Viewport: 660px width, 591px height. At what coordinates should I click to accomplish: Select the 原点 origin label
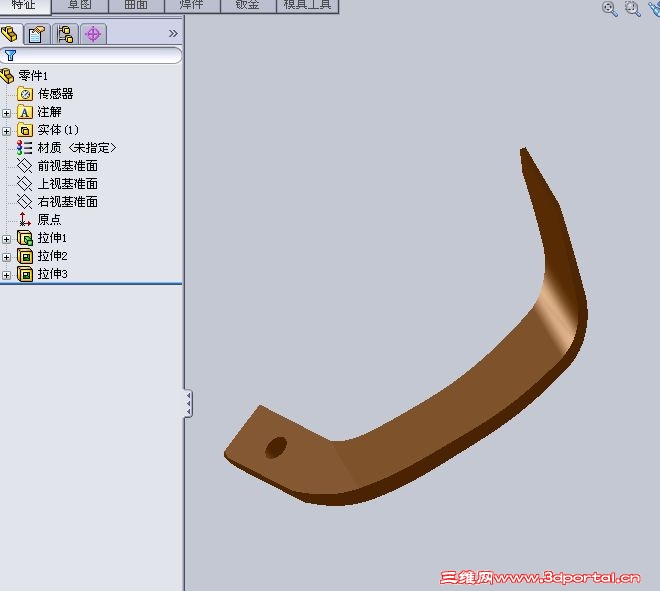click(x=49, y=220)
